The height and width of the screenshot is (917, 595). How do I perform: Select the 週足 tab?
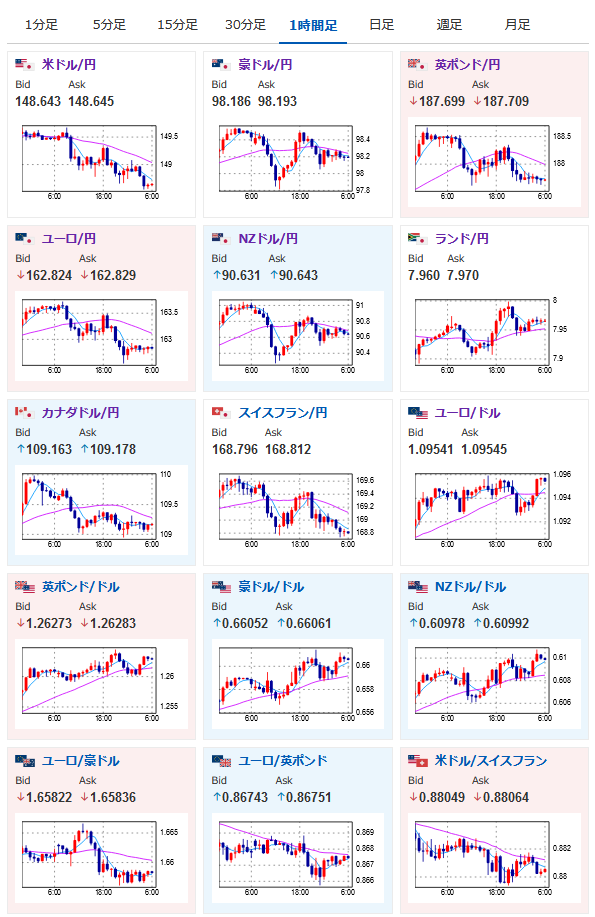449,25
